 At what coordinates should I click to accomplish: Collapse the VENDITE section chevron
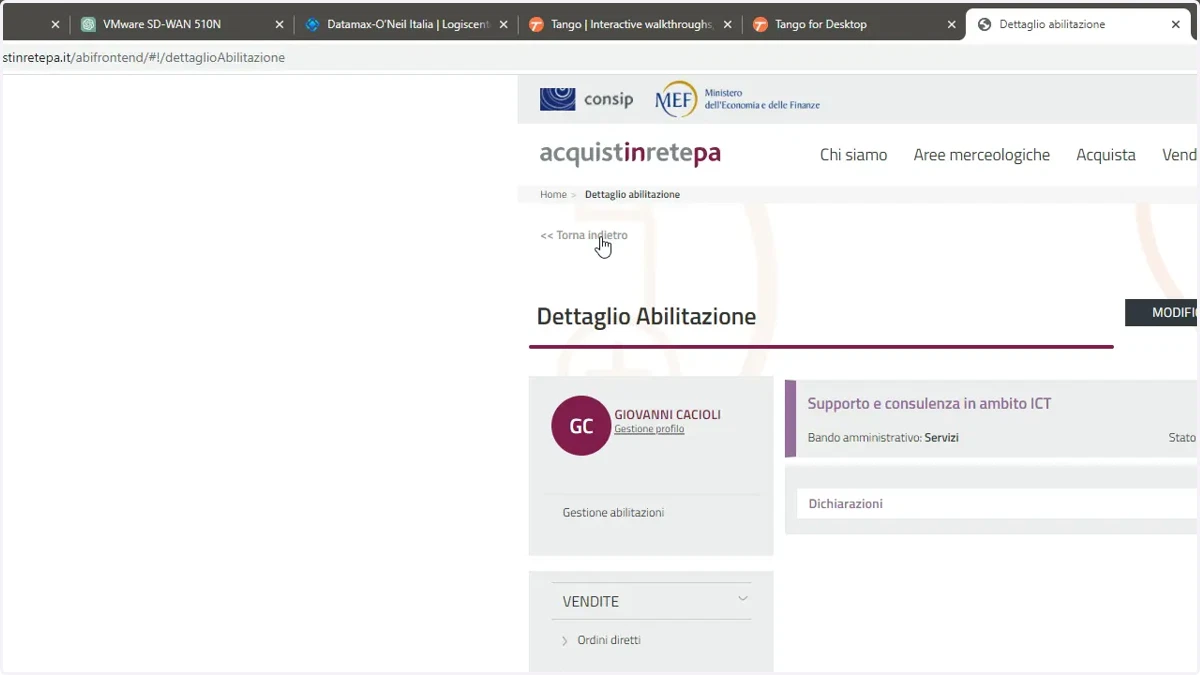tap(743, 599)
